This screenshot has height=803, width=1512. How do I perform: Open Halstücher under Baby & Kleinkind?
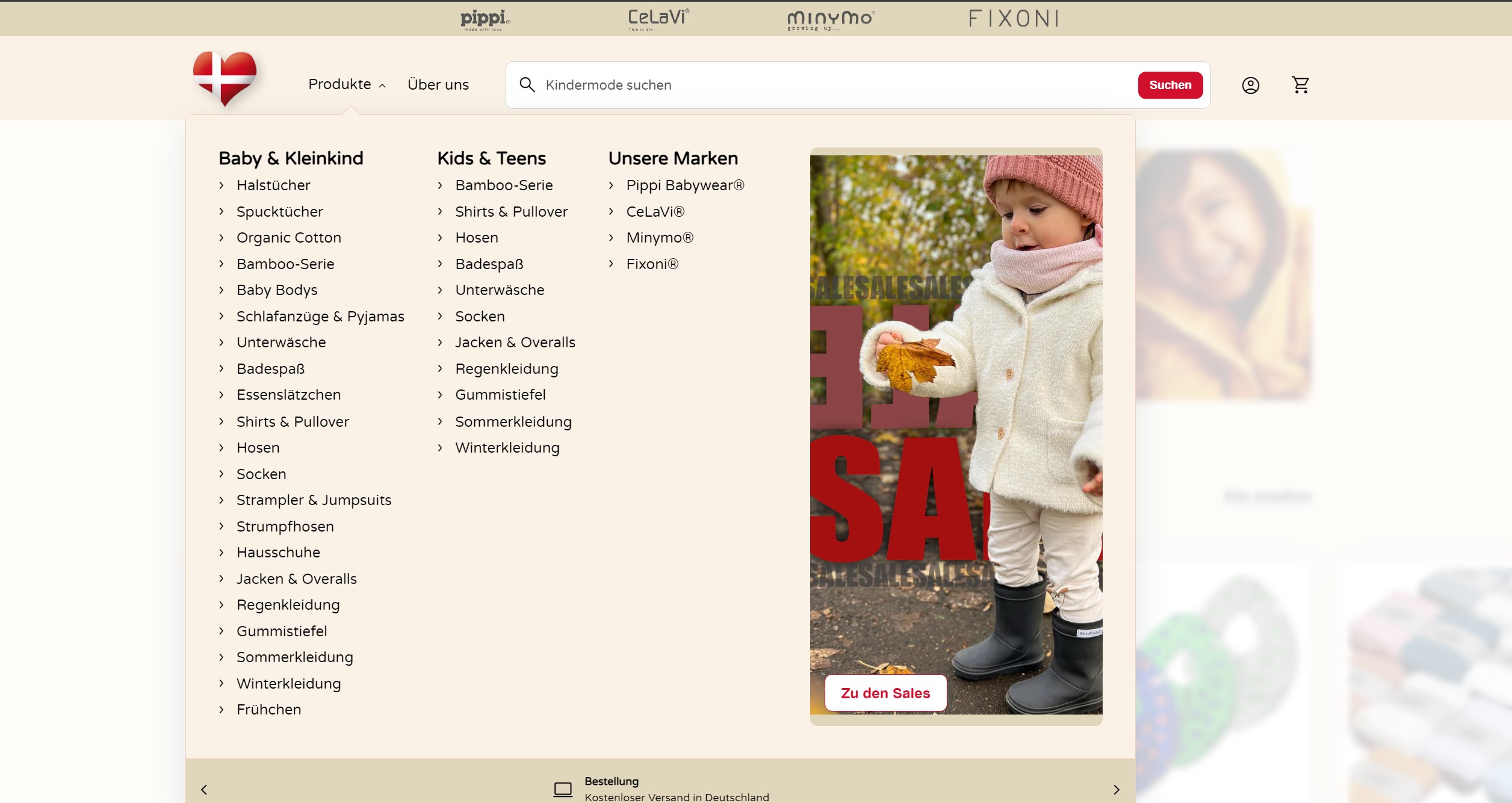pyautogui.click(x=273, y=185)
